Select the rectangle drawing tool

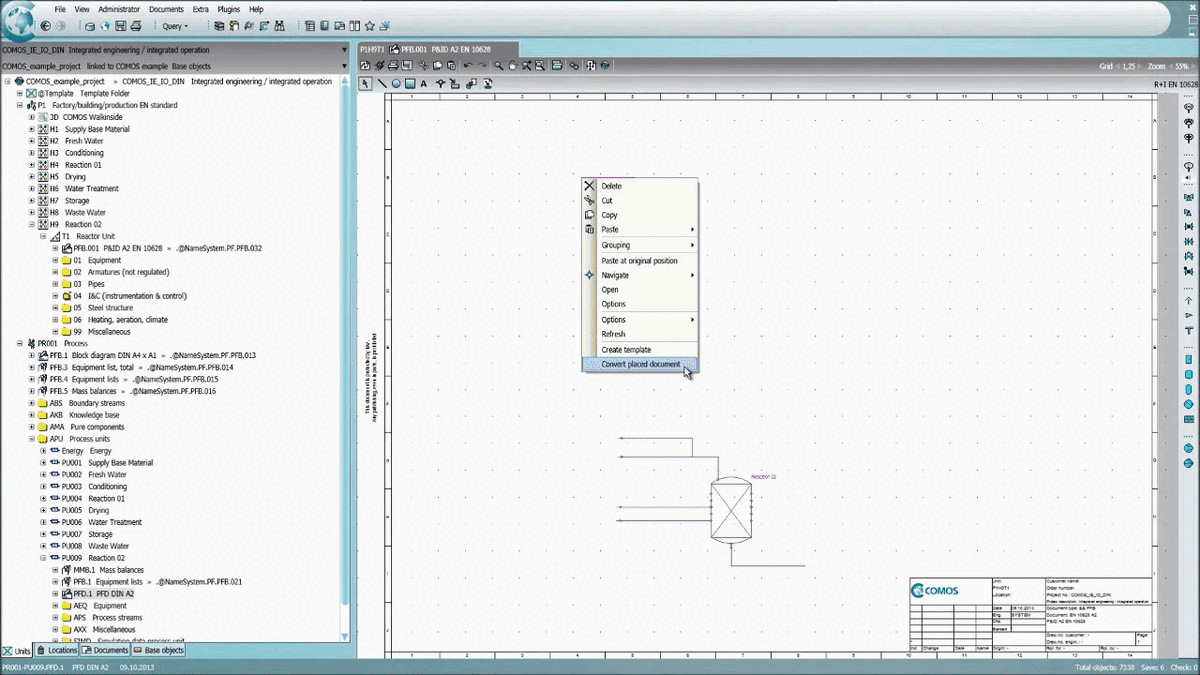click(410, 83)
